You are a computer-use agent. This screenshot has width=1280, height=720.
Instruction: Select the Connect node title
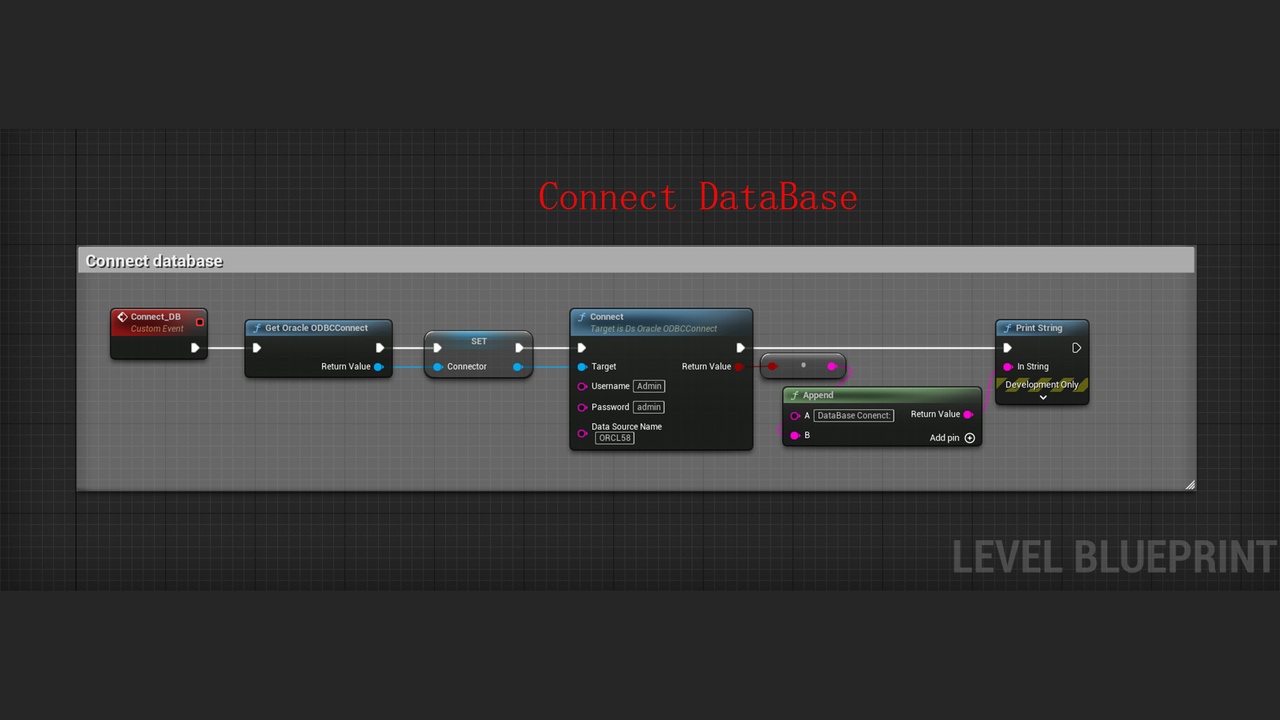click(607, 317)
